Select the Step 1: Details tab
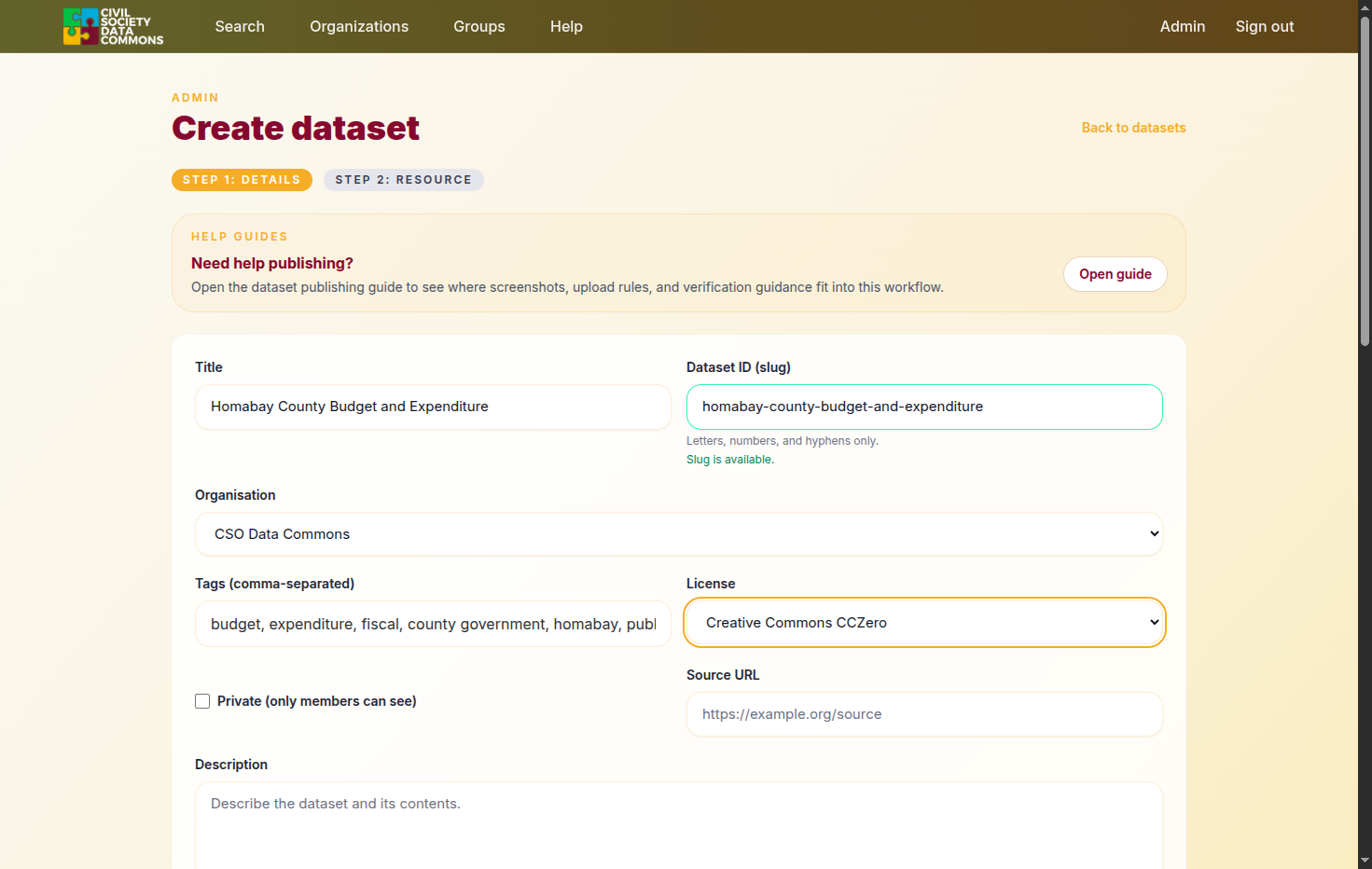 tap(242, 180)
